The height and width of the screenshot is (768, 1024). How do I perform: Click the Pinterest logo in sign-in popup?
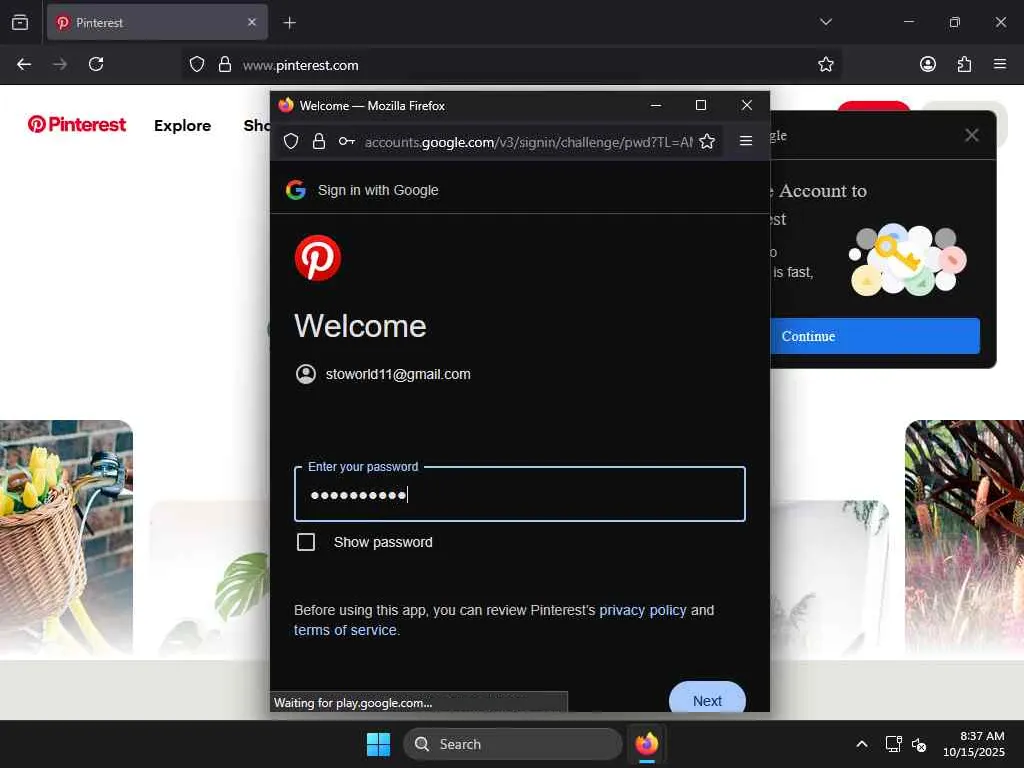(x=317, y=258)
